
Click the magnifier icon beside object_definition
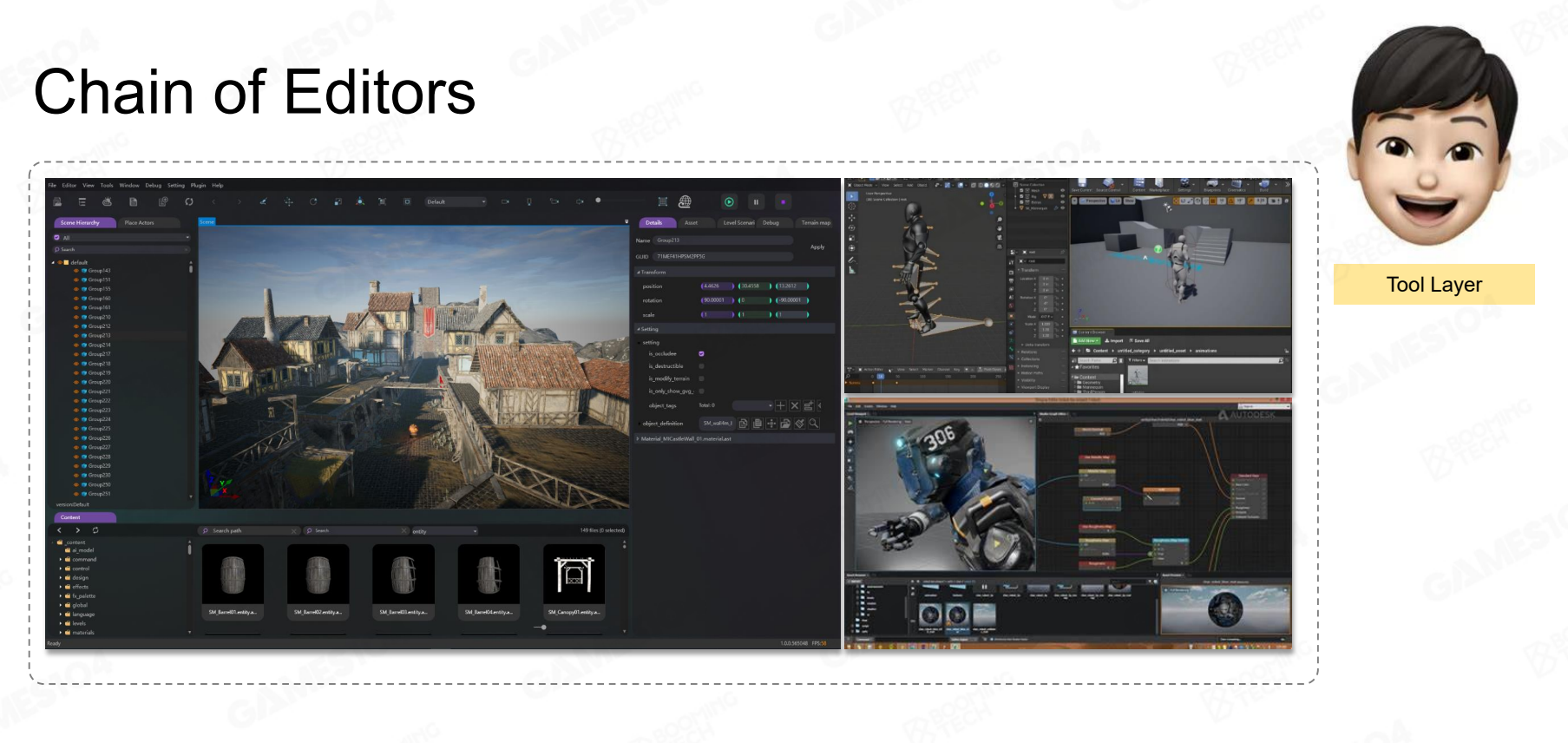point(813,424)
